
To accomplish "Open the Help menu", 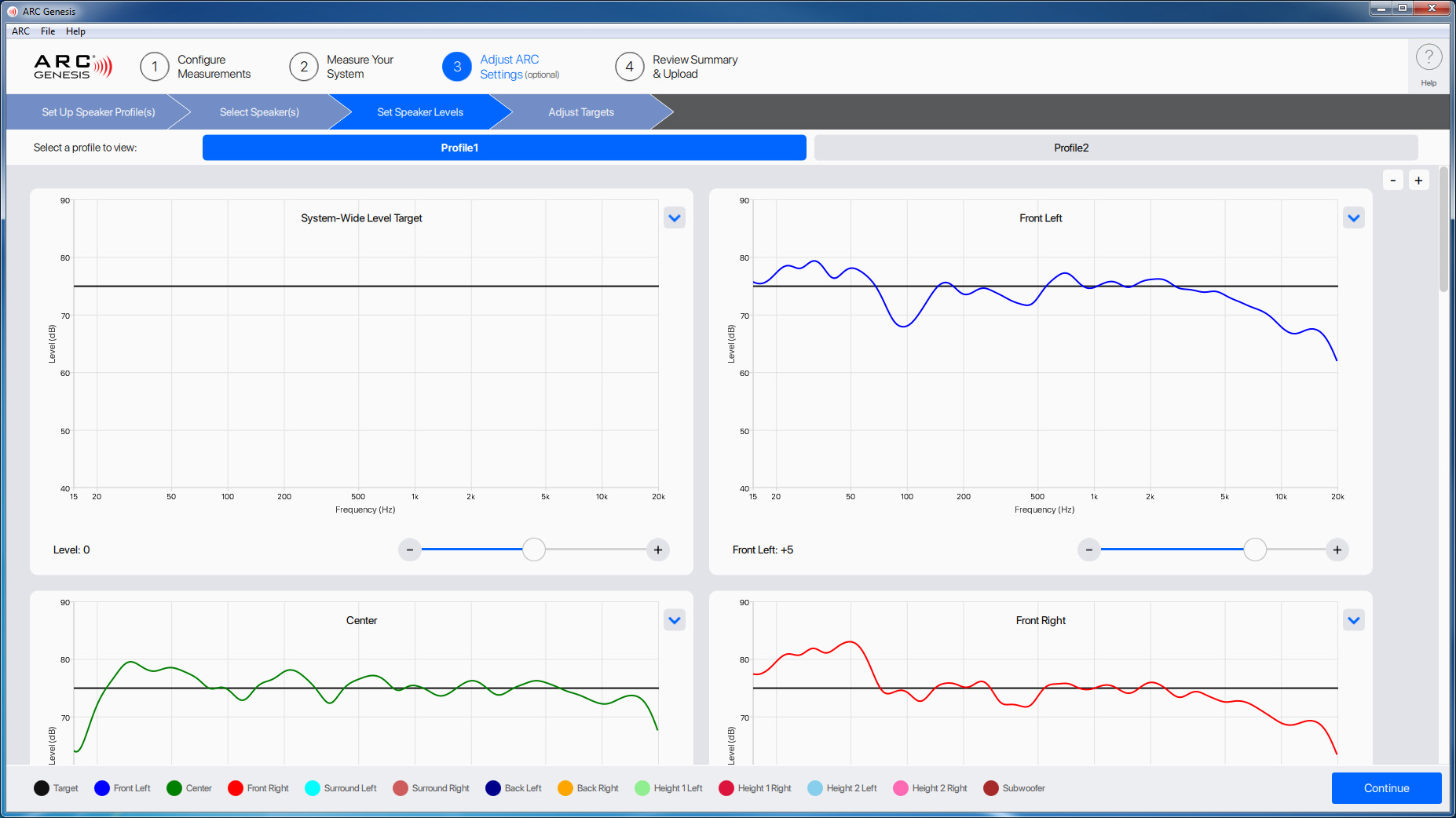I will [x=75, y=31].
